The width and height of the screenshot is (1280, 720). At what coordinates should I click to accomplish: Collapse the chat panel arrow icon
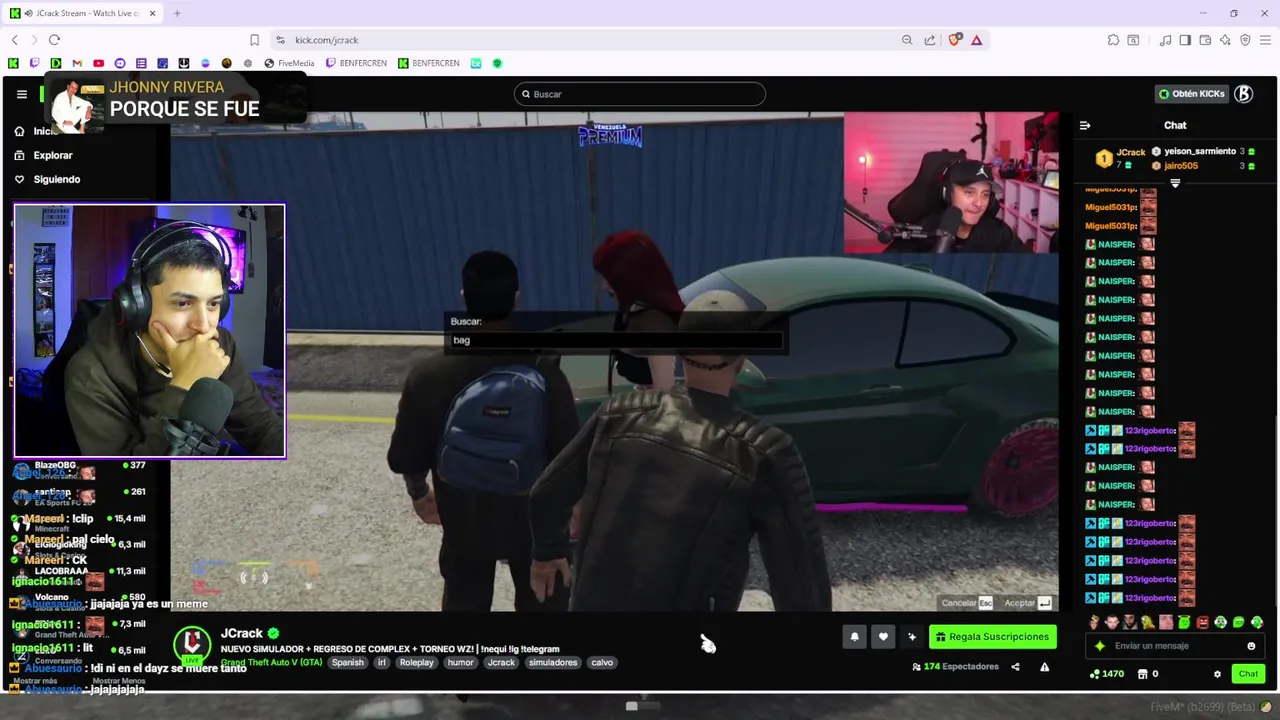tap(1085, 125)
